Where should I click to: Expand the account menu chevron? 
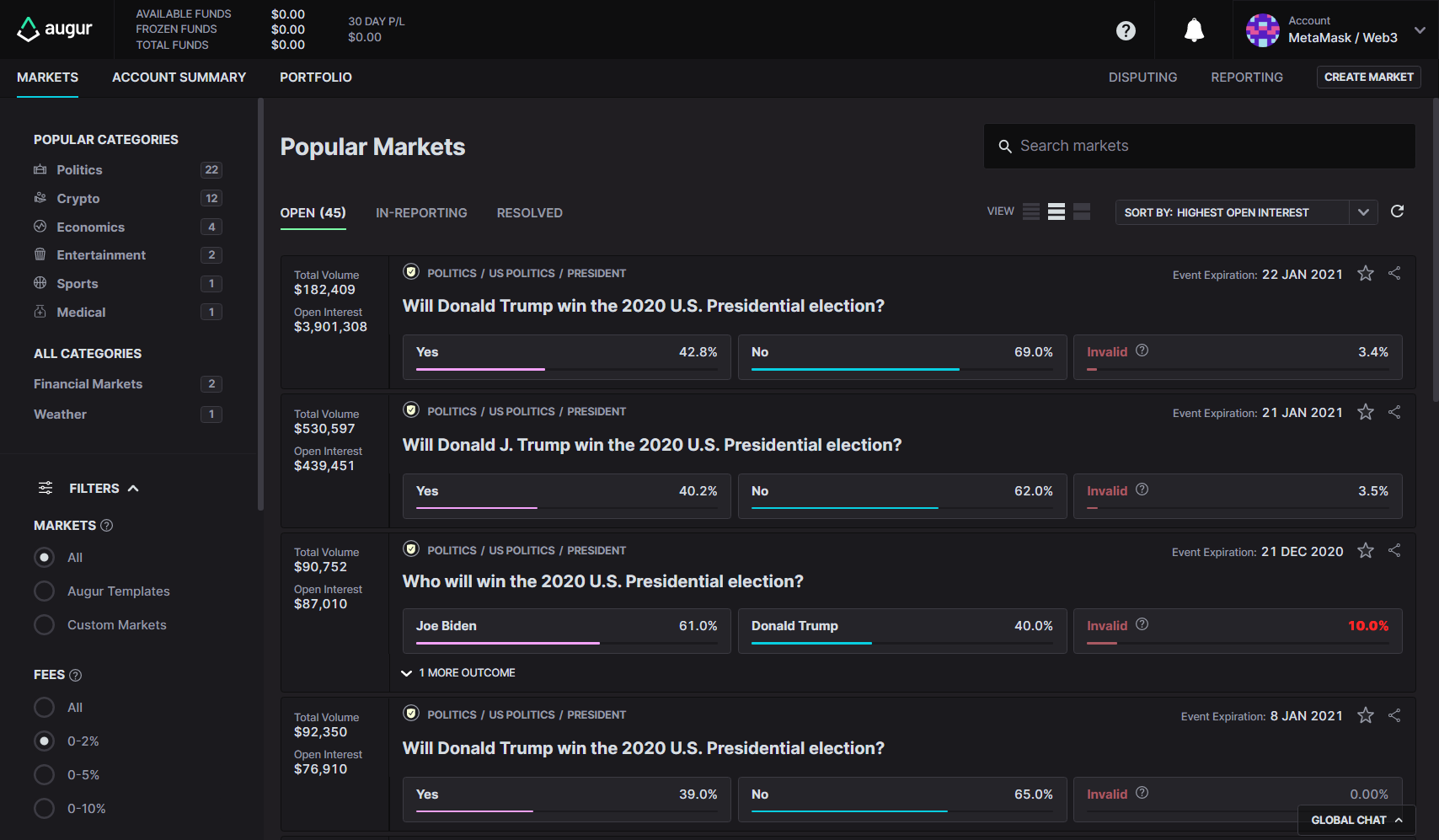1420,30
